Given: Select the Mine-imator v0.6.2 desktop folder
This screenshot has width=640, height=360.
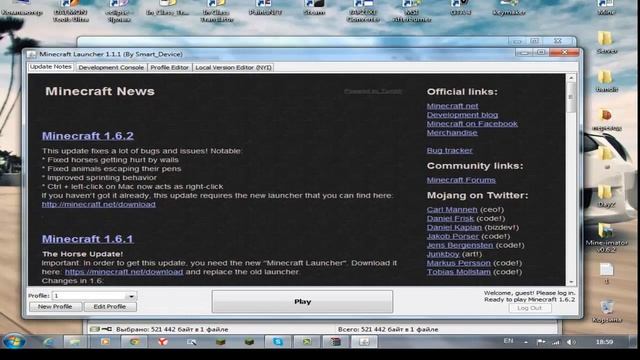Looking at the screenshot, I should pos(606,237).
